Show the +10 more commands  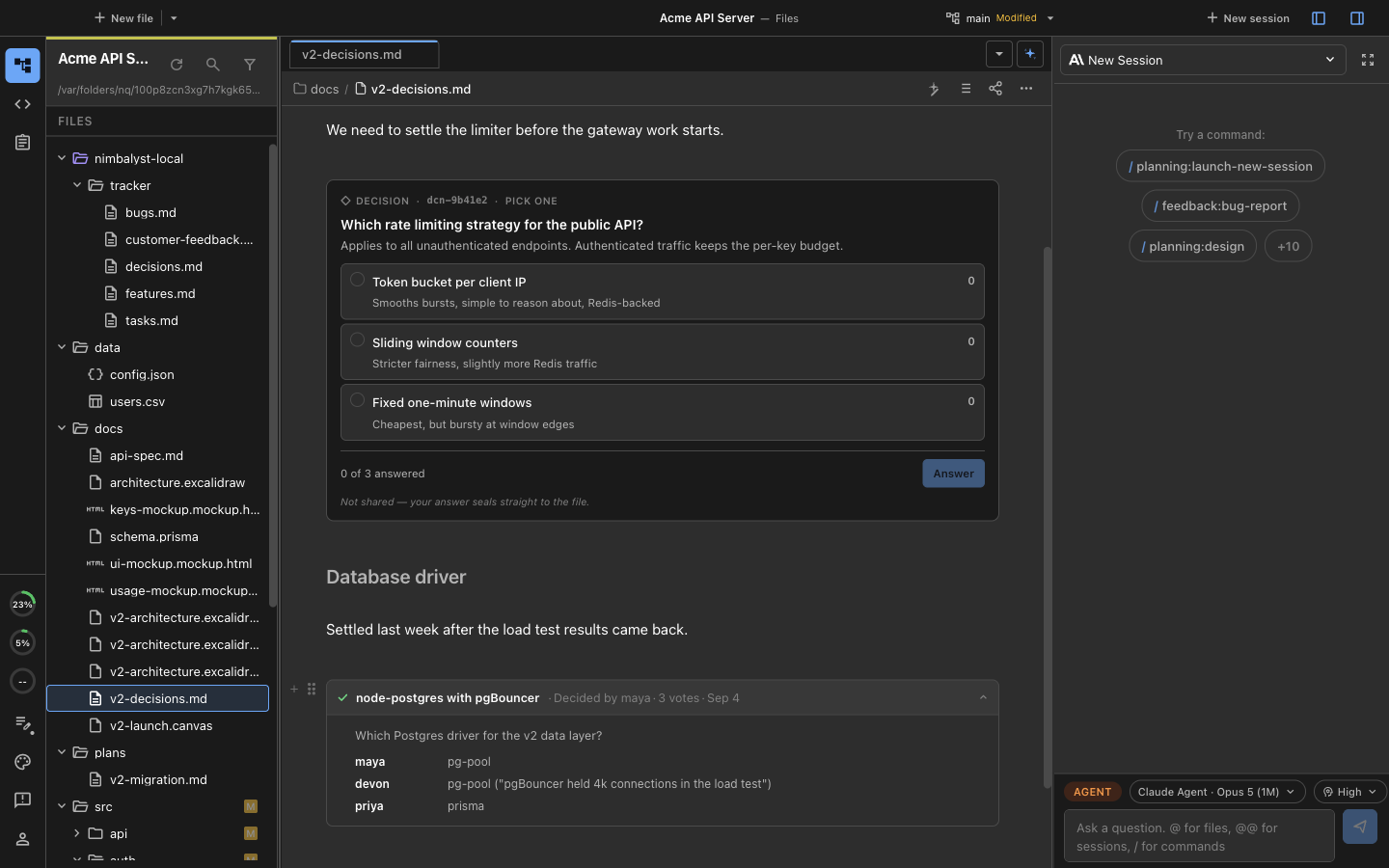click(x=1288, y=246)
